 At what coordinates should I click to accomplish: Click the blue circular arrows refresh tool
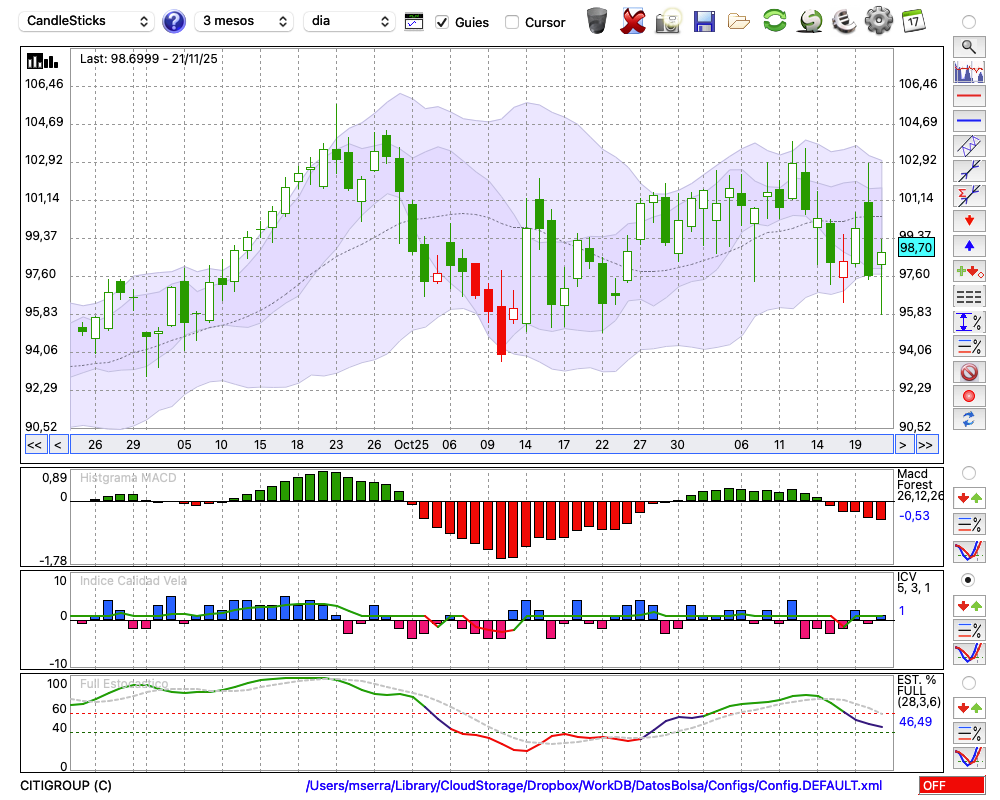pyautogui.click(x=969, y=419)
